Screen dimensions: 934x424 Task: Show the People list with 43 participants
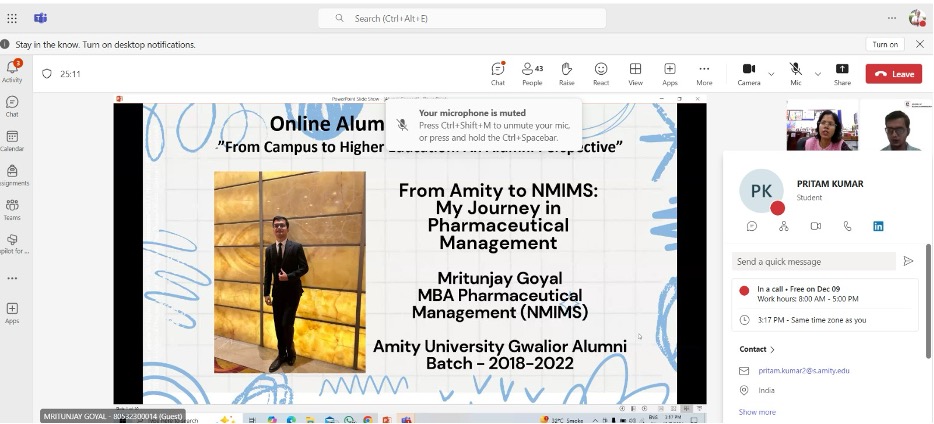pyautogui.click(x=533, y=74)
